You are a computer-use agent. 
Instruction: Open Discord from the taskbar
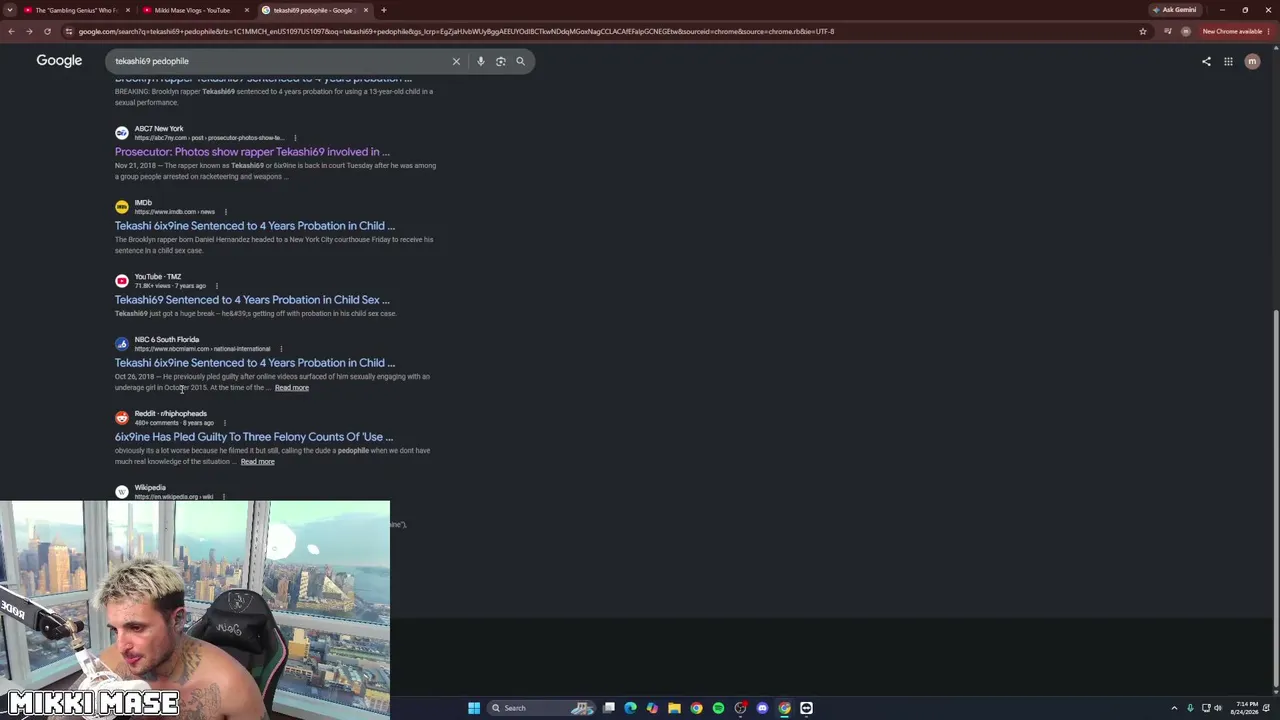(763, 708)
